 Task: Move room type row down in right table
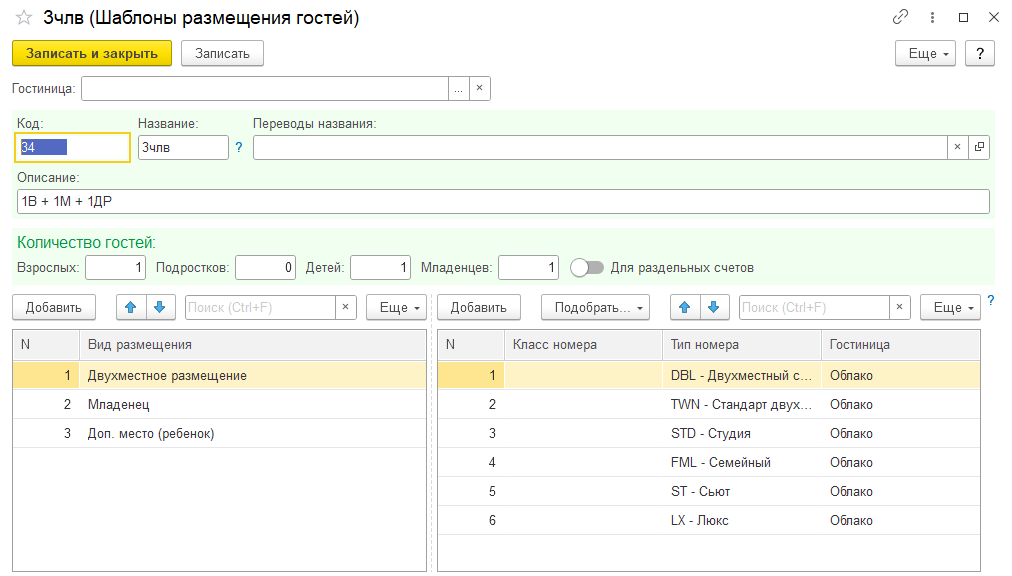pyautogui.click(x=713, y=307)
